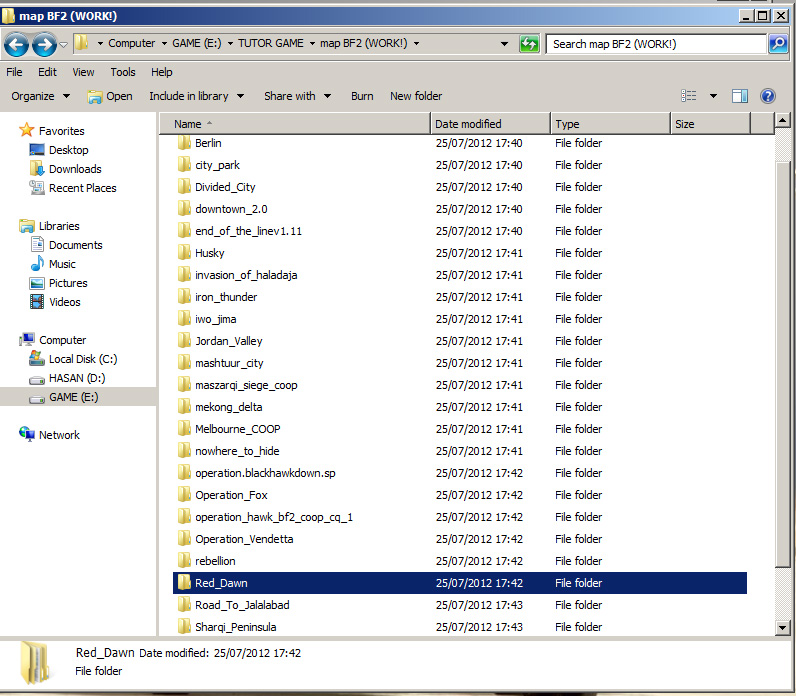Click the Road_To_Jalalabad folder name

(x=242, y=605)
